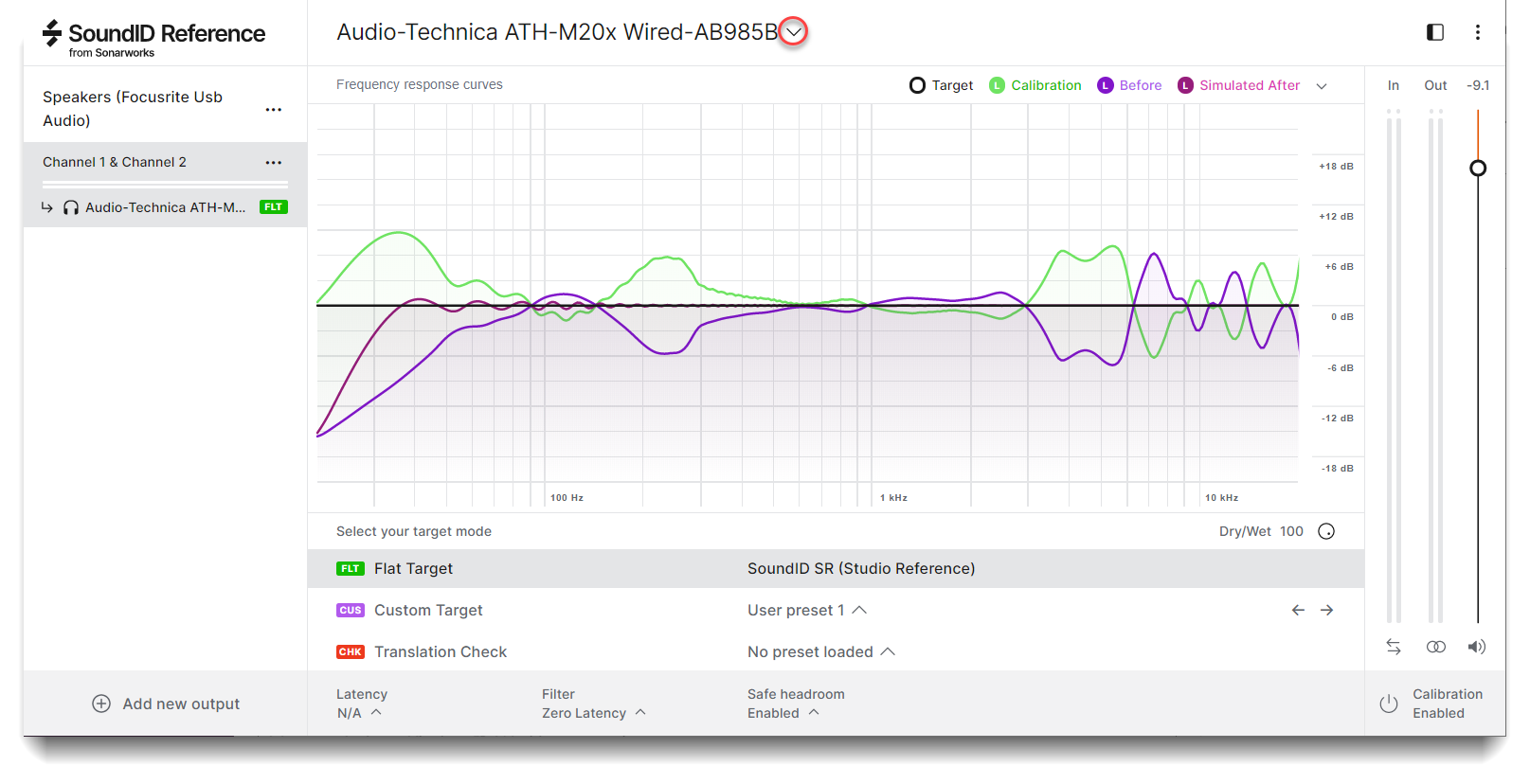Image resolution: width=1530 pixels, height=784 pixels.
Task: Click the speaker mute icon
Action: click(1477, 647)
